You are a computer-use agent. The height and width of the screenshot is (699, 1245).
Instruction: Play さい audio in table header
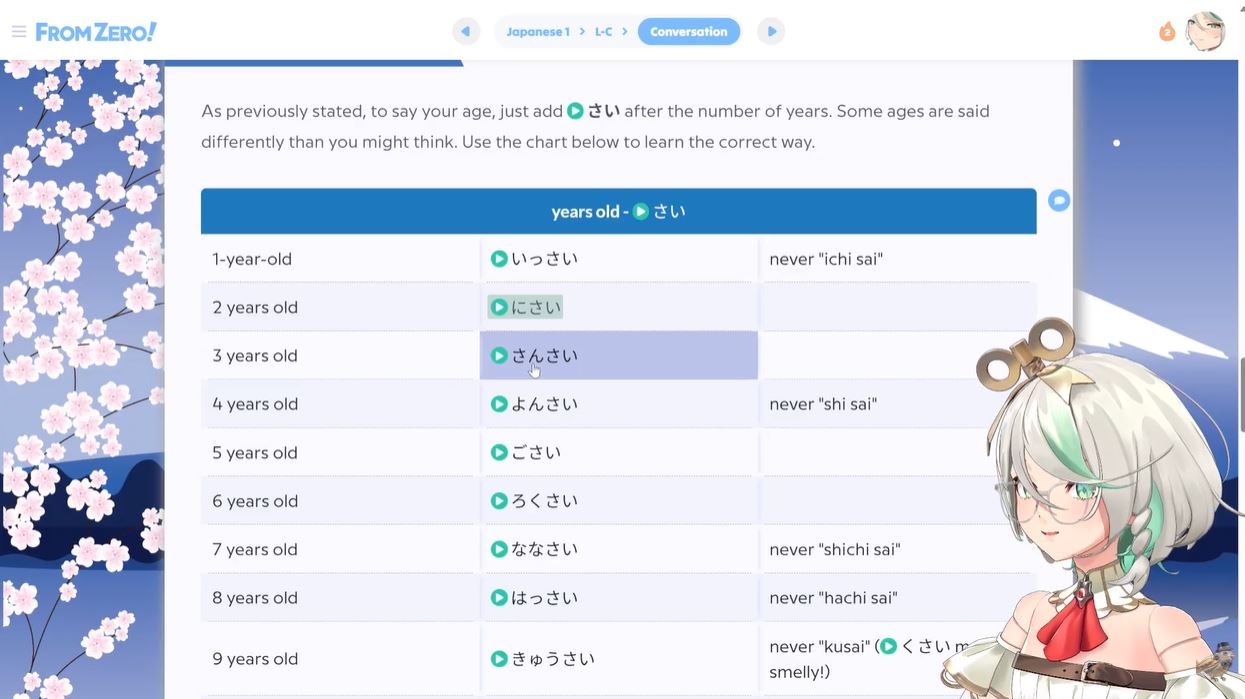[641, 212]
